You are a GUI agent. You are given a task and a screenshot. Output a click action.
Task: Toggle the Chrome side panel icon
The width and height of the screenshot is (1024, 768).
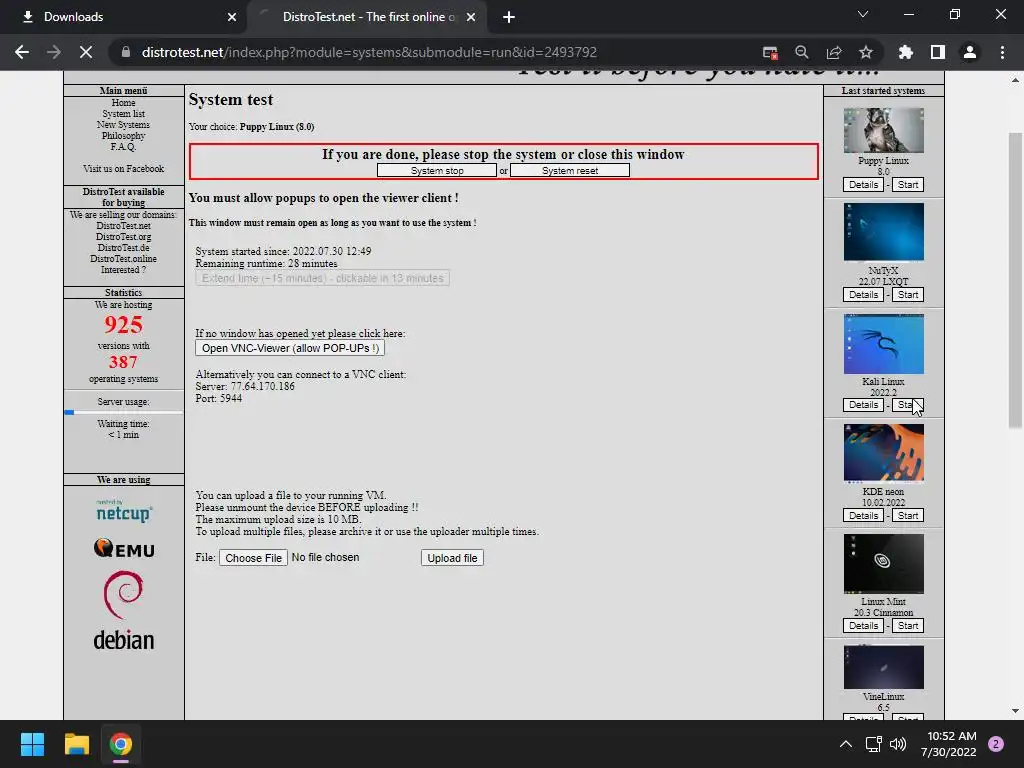pyautogui.click(x=938, y=52)
